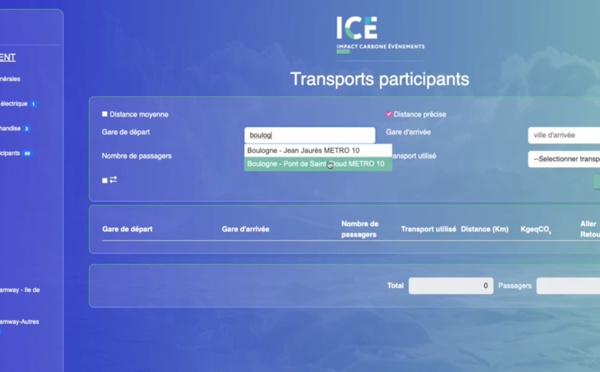Click the ICE Impact Carbone Événements logo
The height and width of the screenshot is (372, 600).
(x=380, y=34)
